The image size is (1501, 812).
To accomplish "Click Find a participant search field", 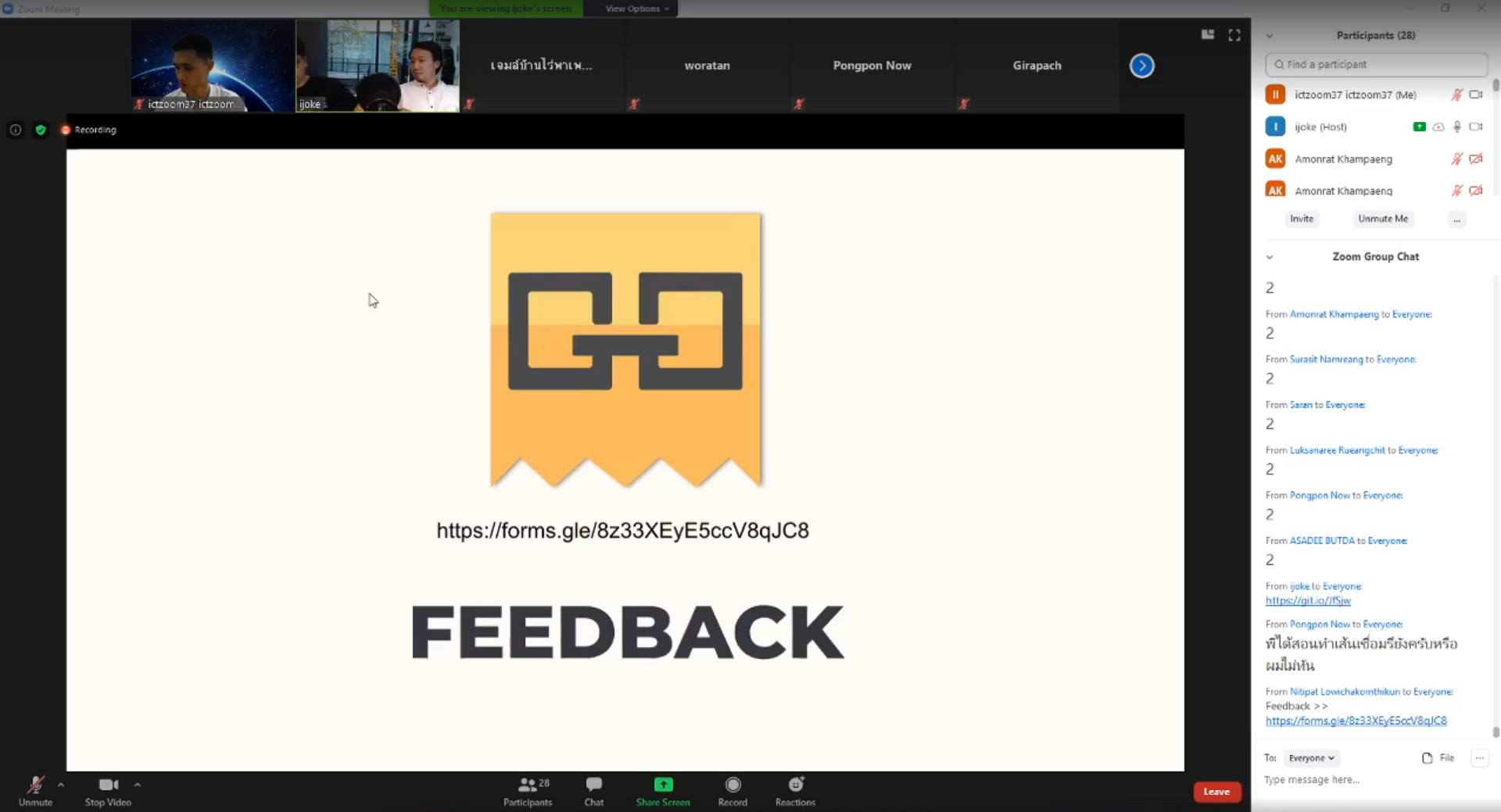I will pos(1376,64).
